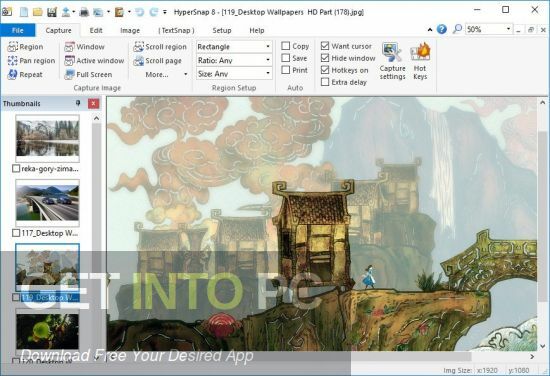Select the reka-gory-zima thumbnail image
Screen dimensions: 550x376
point(47,138)
